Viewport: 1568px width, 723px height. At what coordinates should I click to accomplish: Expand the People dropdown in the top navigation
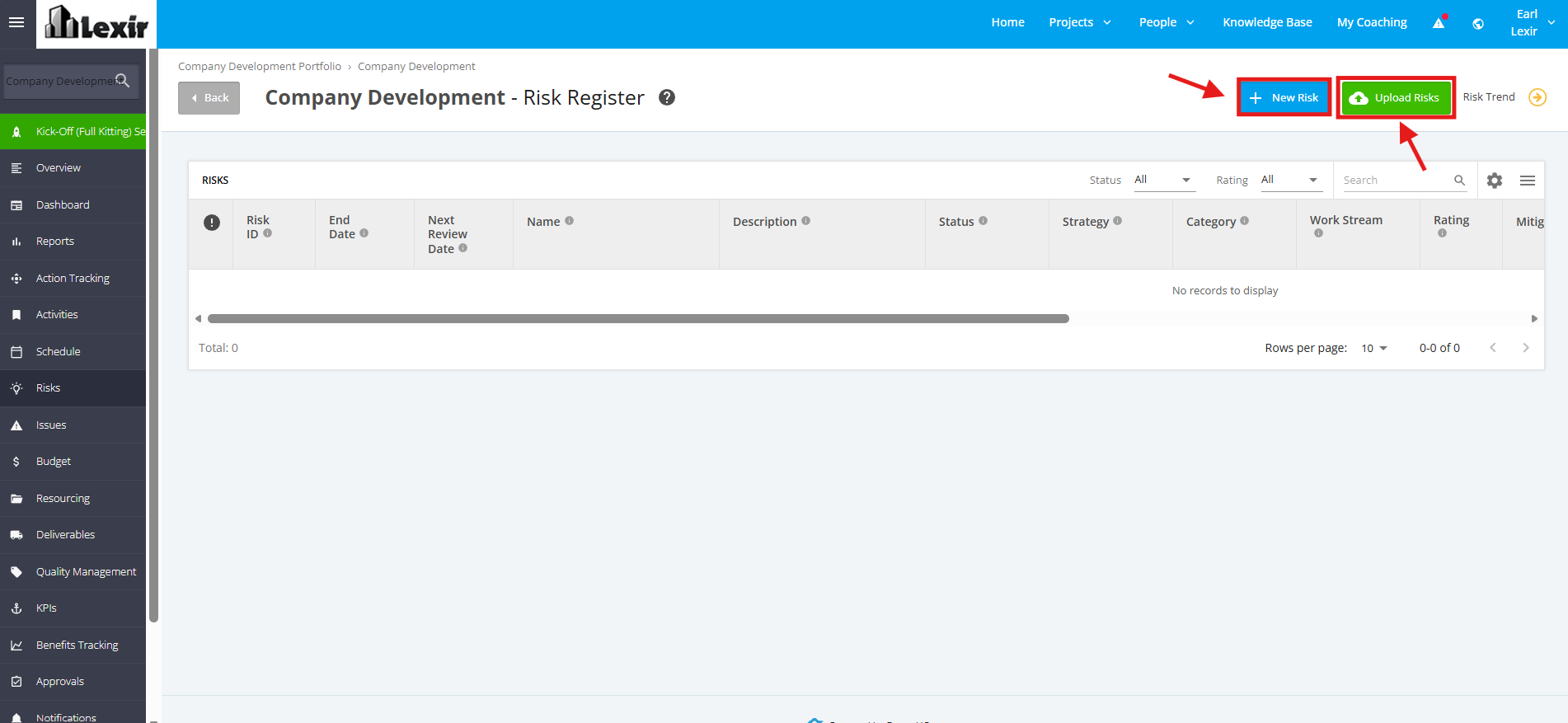tap(1167, 22)
